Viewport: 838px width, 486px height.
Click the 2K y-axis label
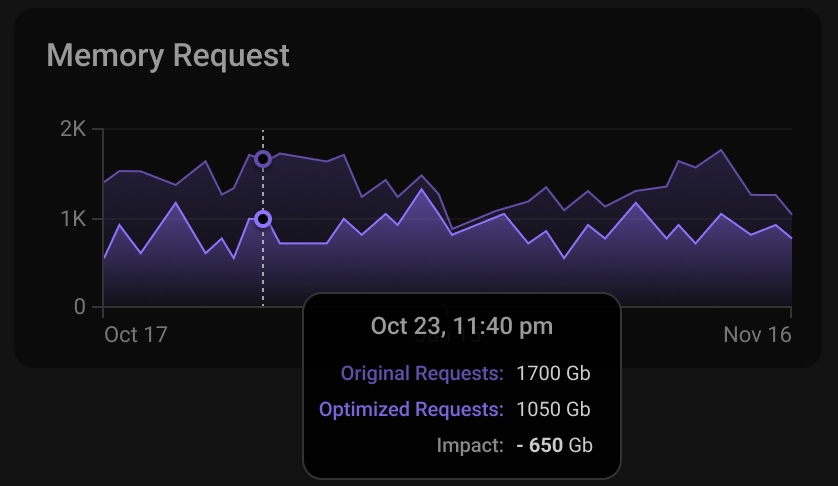(x=73, y=129)
